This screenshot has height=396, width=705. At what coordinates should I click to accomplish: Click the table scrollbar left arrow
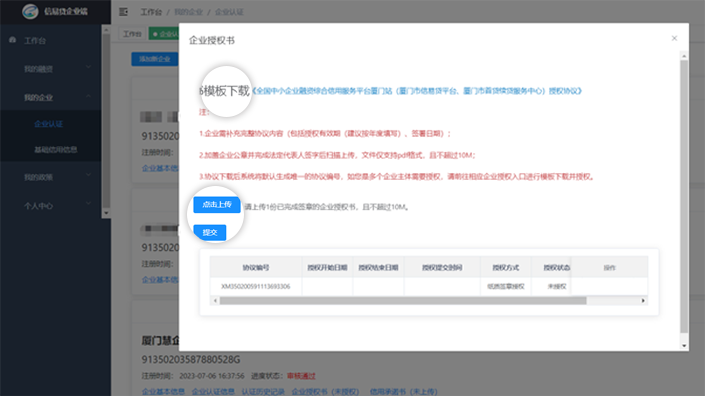(215, 301)
